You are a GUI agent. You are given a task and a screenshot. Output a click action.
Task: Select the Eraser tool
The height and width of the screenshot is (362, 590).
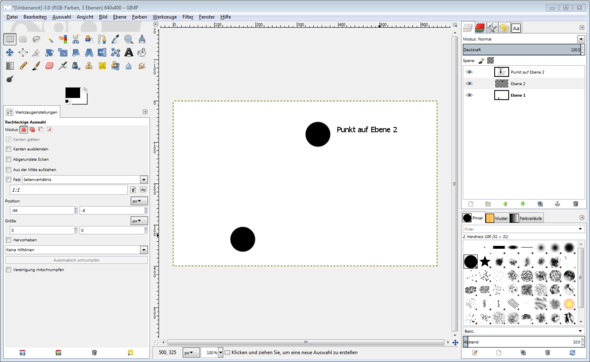click(x=49, y=66)
